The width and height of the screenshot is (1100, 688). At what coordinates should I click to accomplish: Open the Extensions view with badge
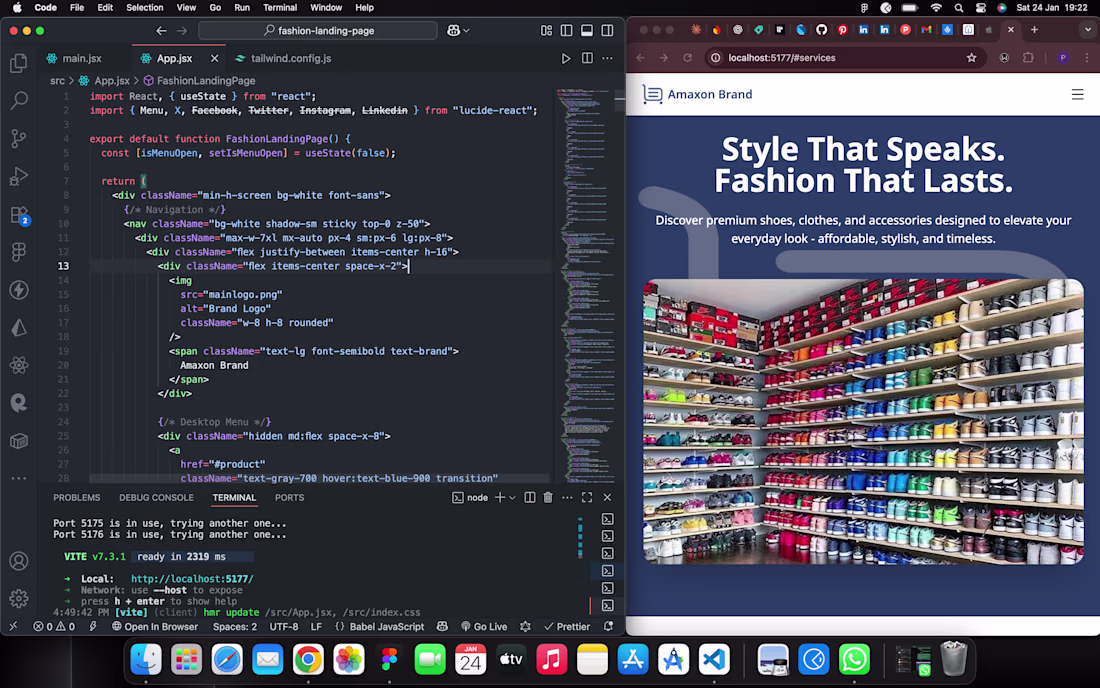click(18, 215)
